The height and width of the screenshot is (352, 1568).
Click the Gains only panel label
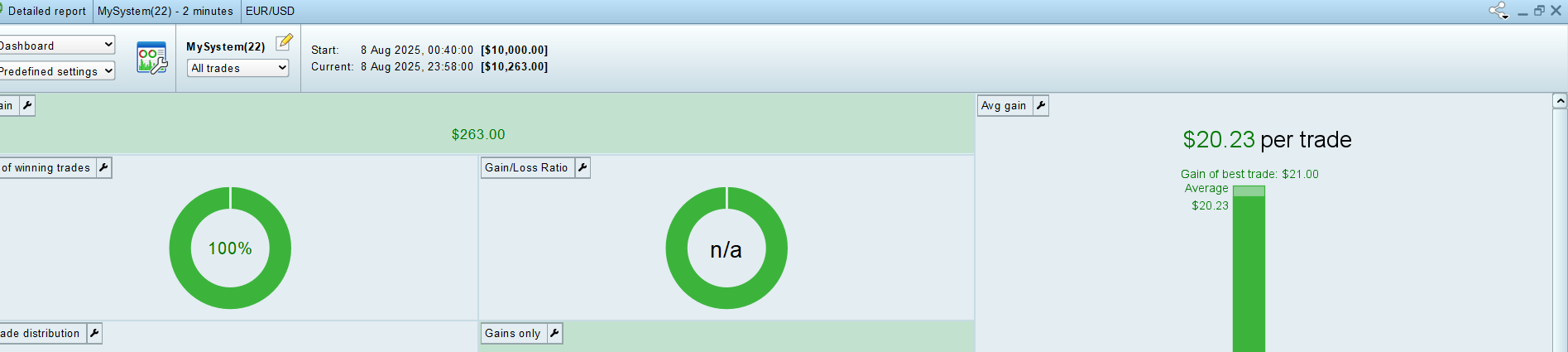pyautogui.click(x=512, y=333)
